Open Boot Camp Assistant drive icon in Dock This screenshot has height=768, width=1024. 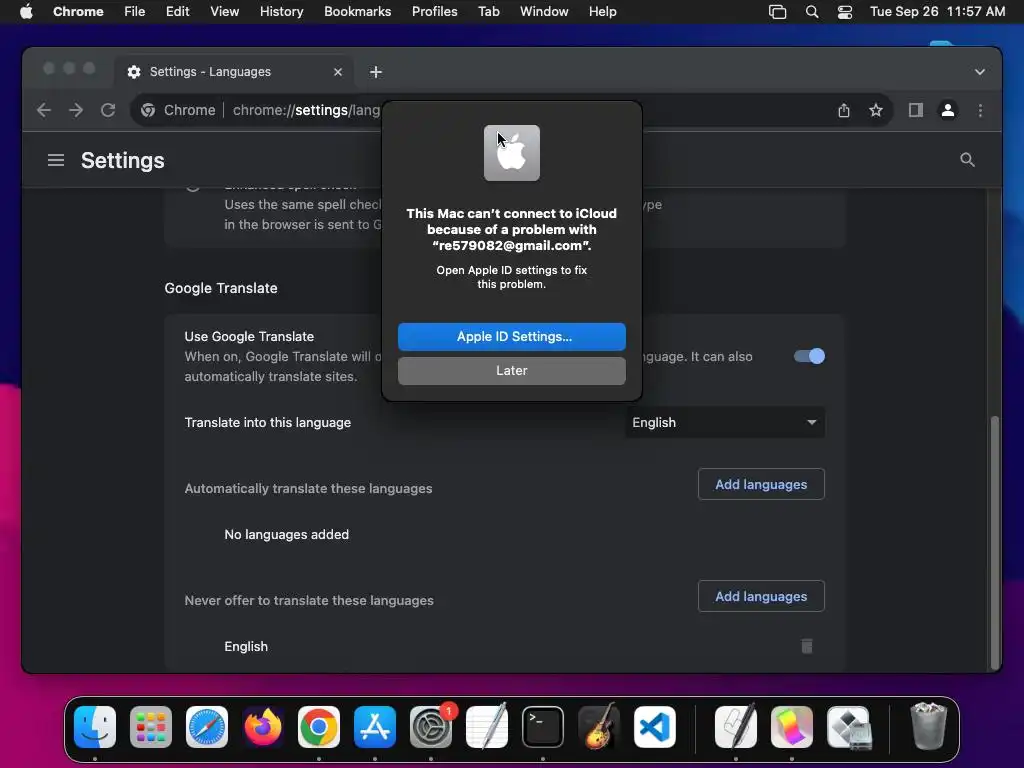(x=848, y=727)
